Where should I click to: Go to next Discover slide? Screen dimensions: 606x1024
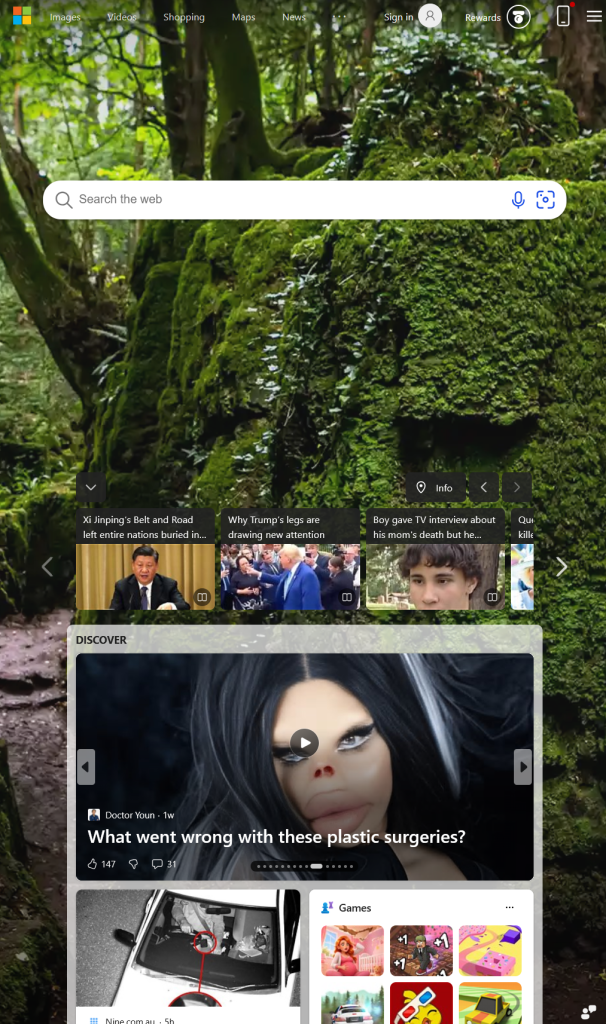tap(522, 767)
